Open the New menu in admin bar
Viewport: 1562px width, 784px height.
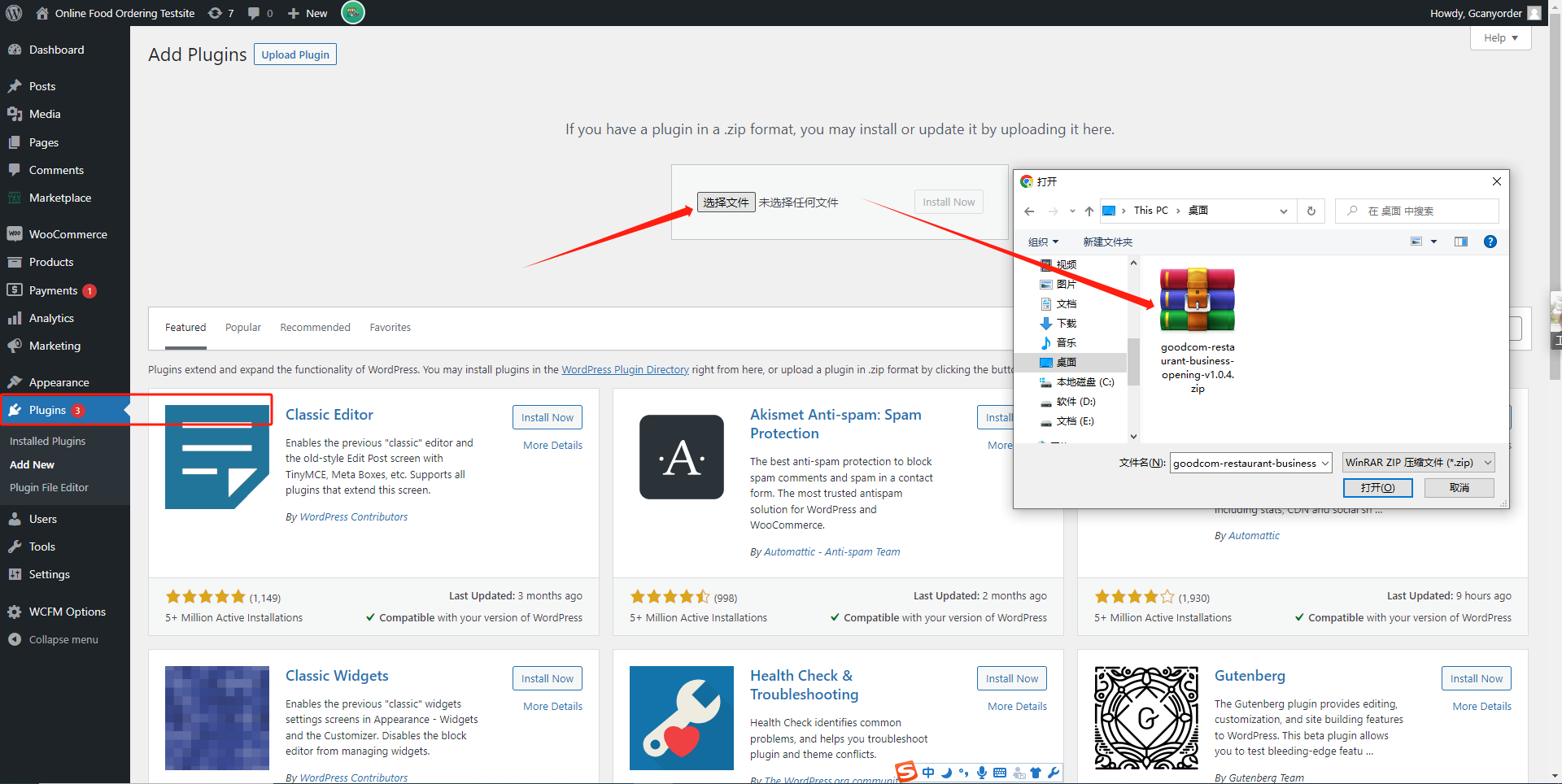pos(308,13)
